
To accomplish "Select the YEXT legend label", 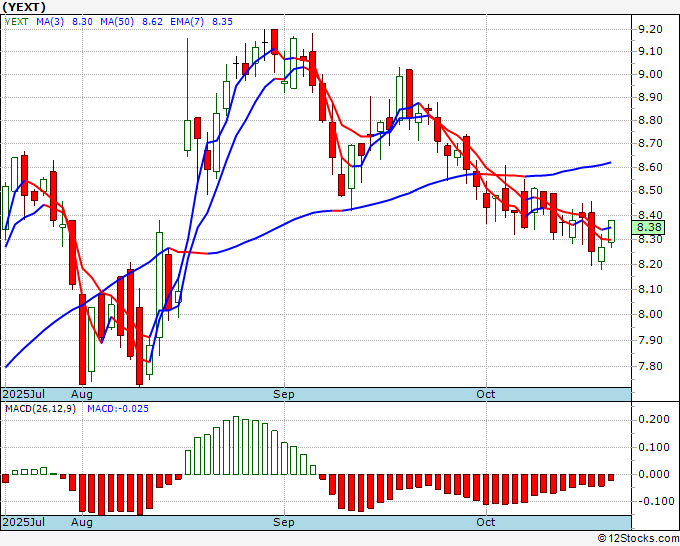I will pyautogui.click(x=17, y=22).
